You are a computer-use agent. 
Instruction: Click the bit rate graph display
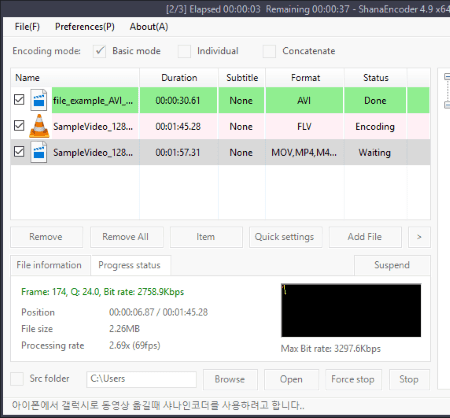click(x=351, y=310)
